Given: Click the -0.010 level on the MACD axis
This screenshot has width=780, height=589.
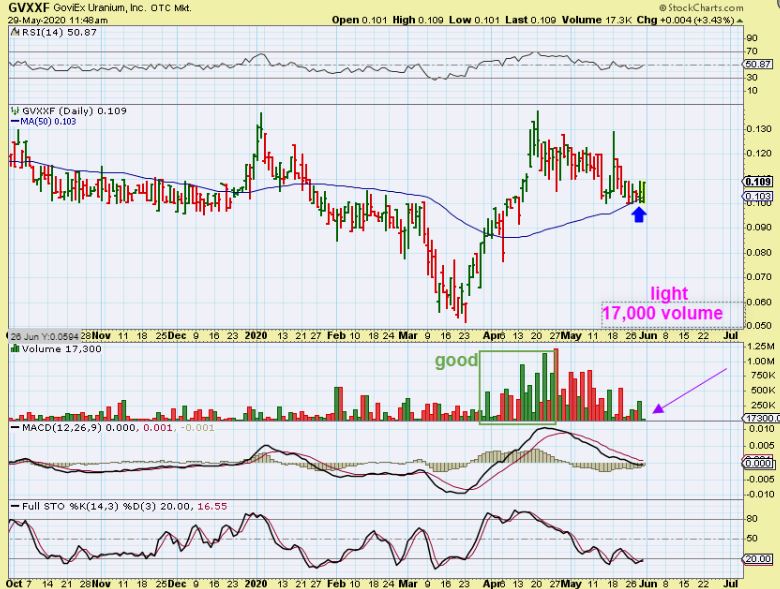Looking at the screenshot, I should pos(761,494).
